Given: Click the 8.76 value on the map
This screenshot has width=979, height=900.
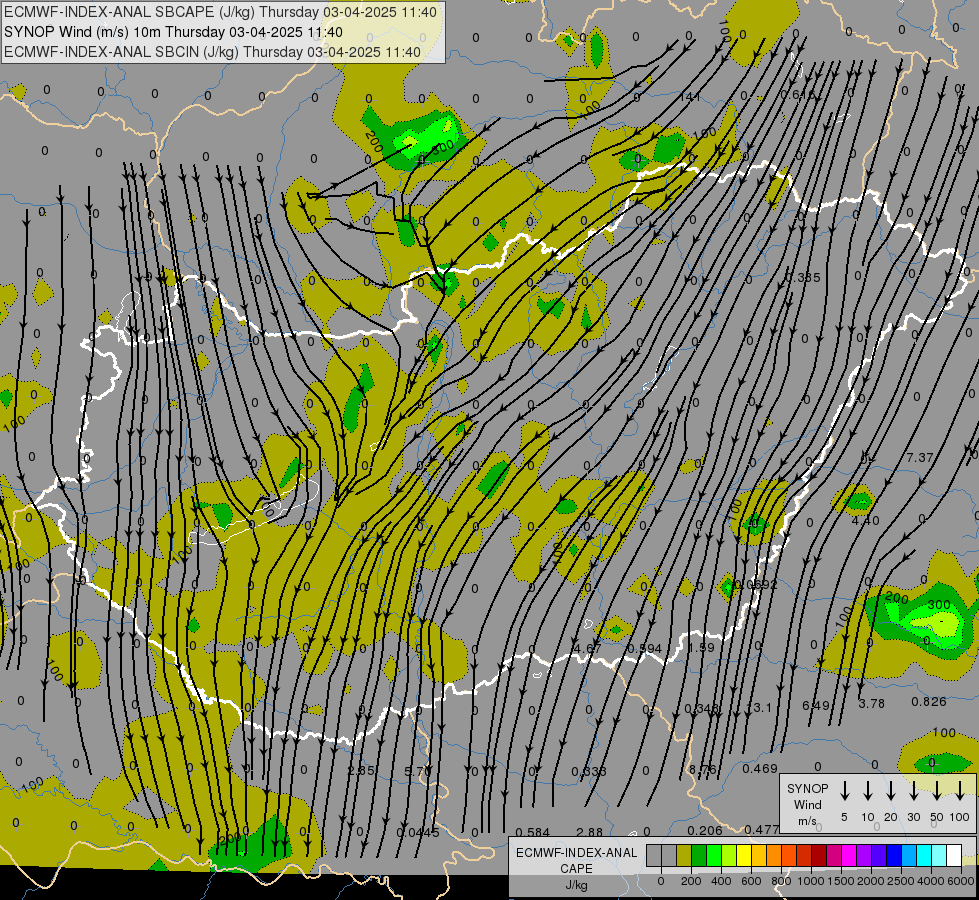Looking at the screenshot, I should (702, 769).
